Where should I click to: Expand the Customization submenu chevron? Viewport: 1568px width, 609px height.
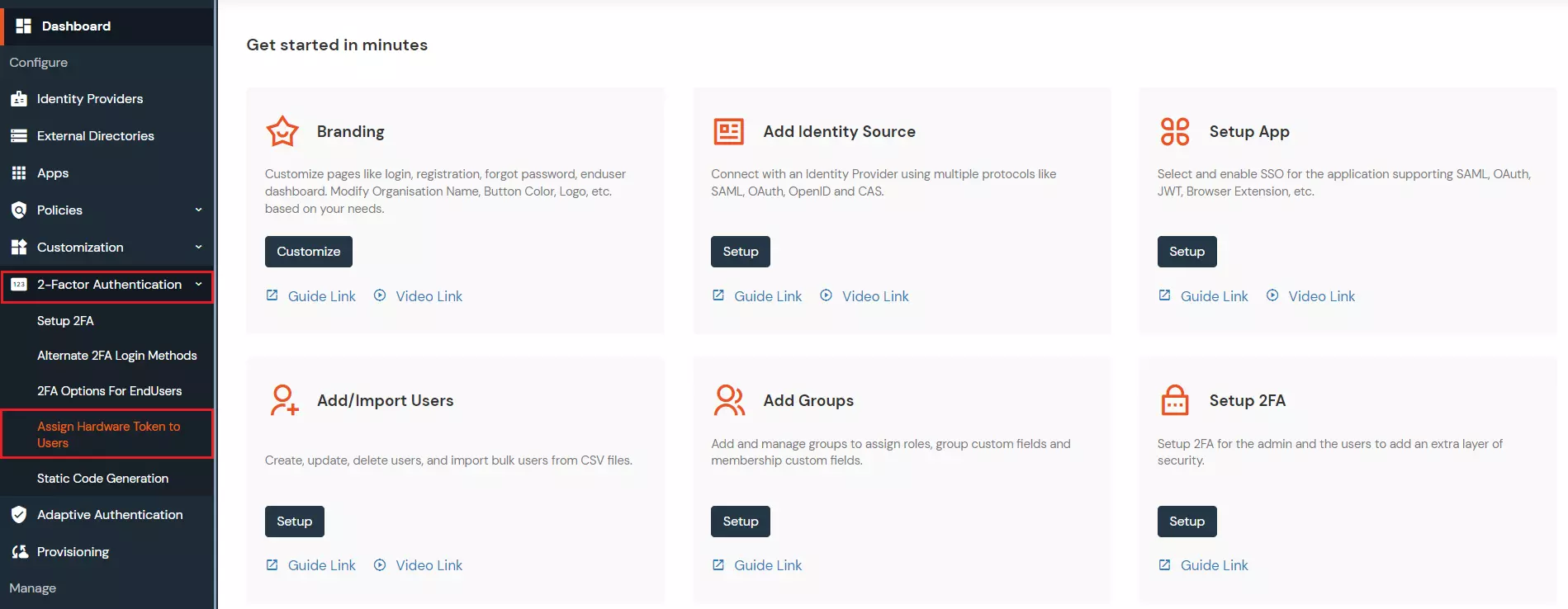pyautogui.click(x=198, y=247)
